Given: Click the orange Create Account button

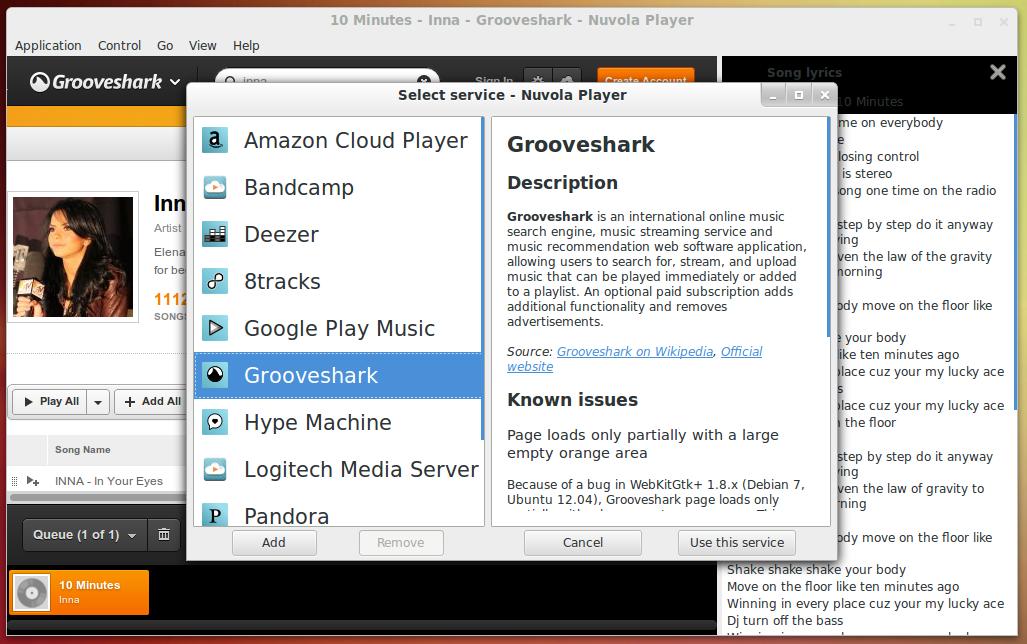Looking at the screenshot, I should [644, 78].
